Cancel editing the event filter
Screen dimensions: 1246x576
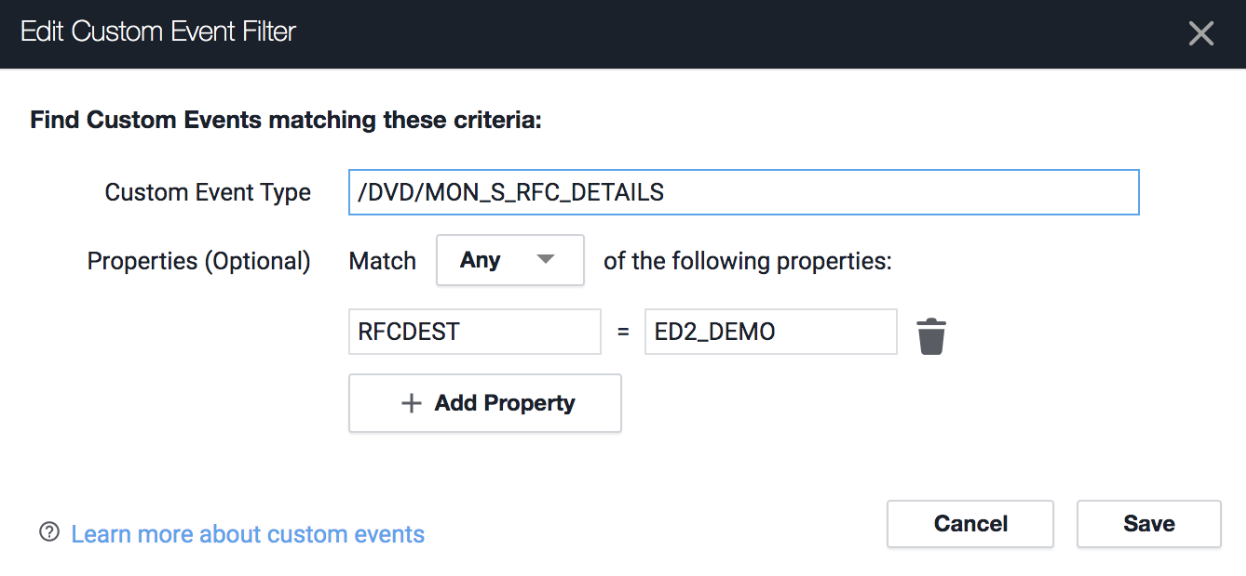tap(970, 524)
